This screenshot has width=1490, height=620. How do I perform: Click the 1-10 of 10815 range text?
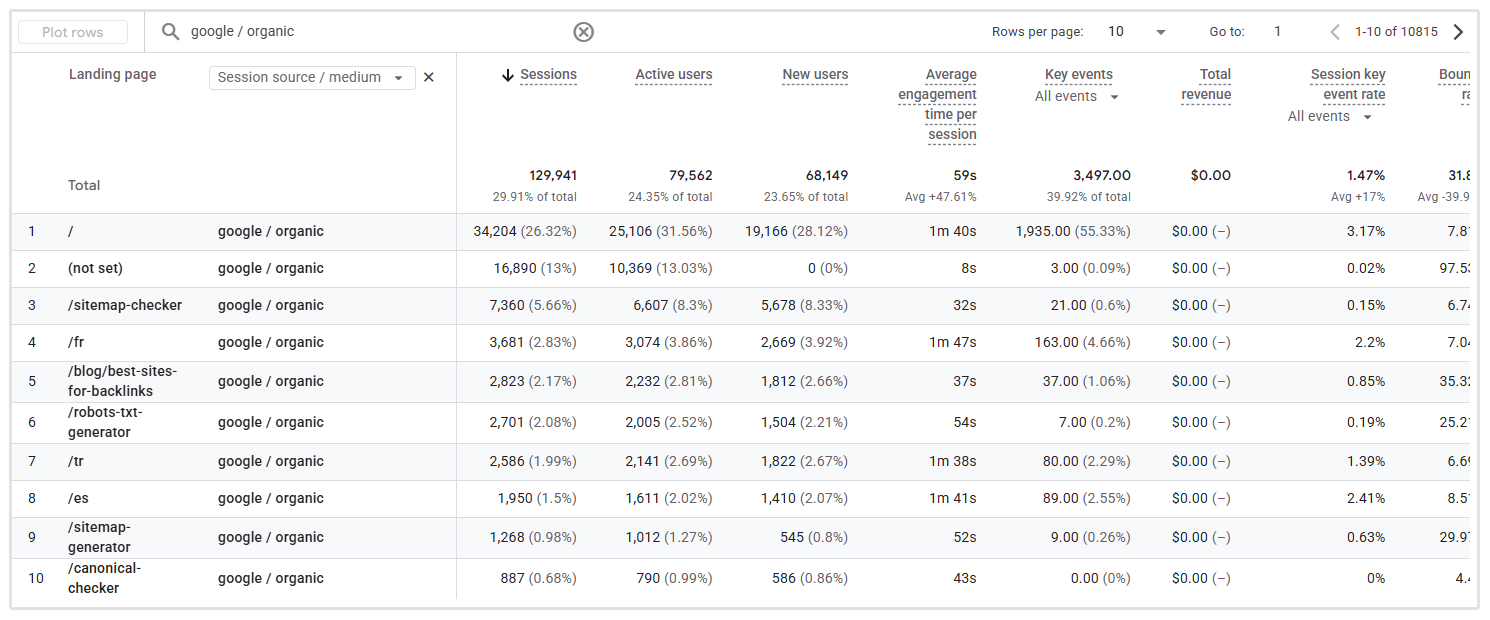pos(1396,32)
